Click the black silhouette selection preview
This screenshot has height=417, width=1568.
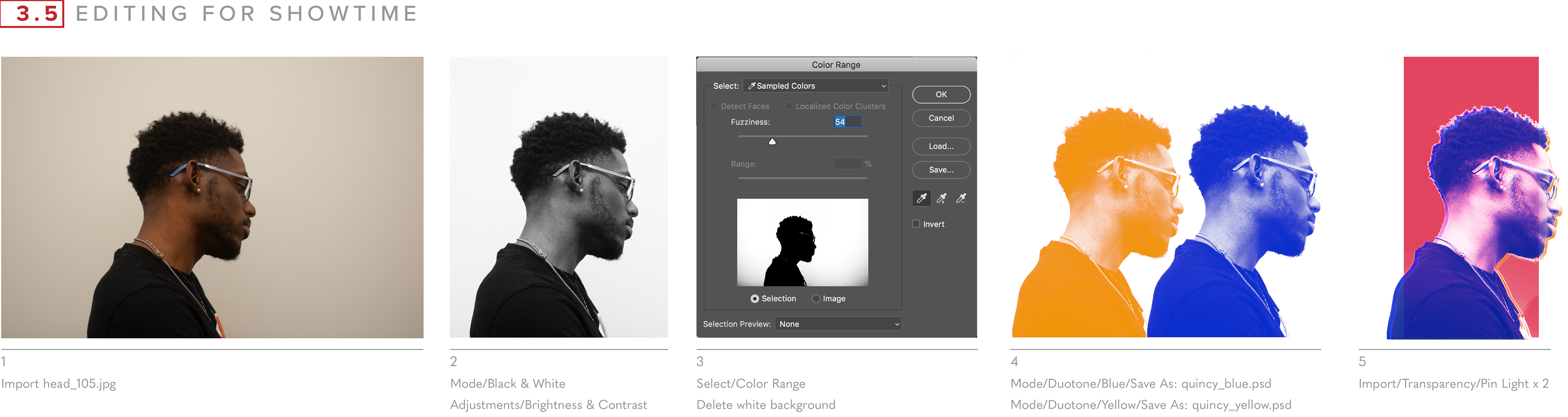(x=802, y=242)
